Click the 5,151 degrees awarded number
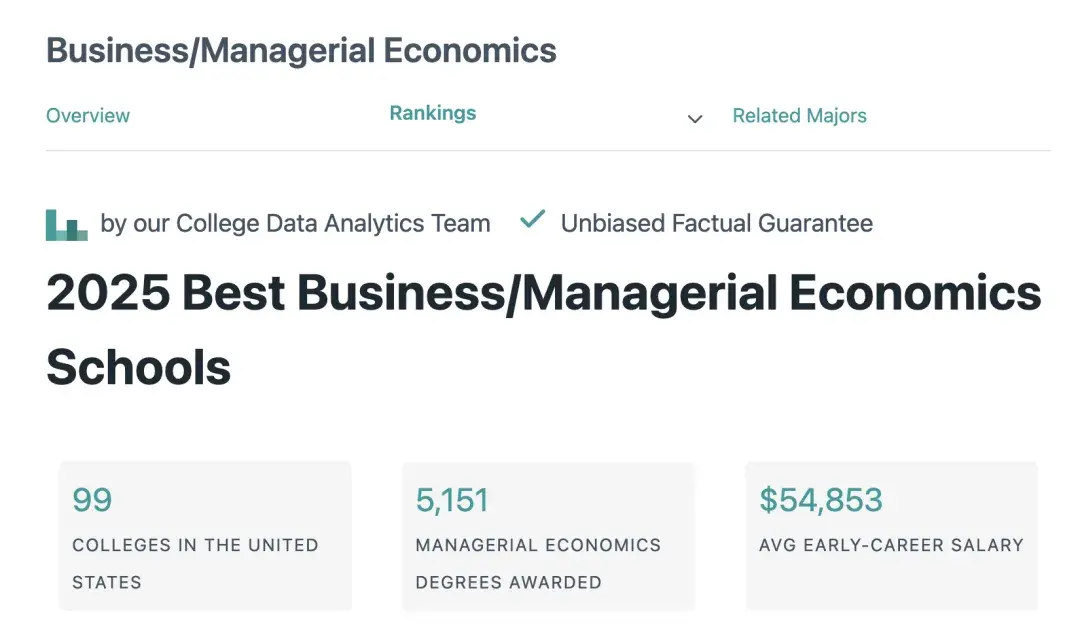Screen dimensions: 1080x631 point(452,500)
